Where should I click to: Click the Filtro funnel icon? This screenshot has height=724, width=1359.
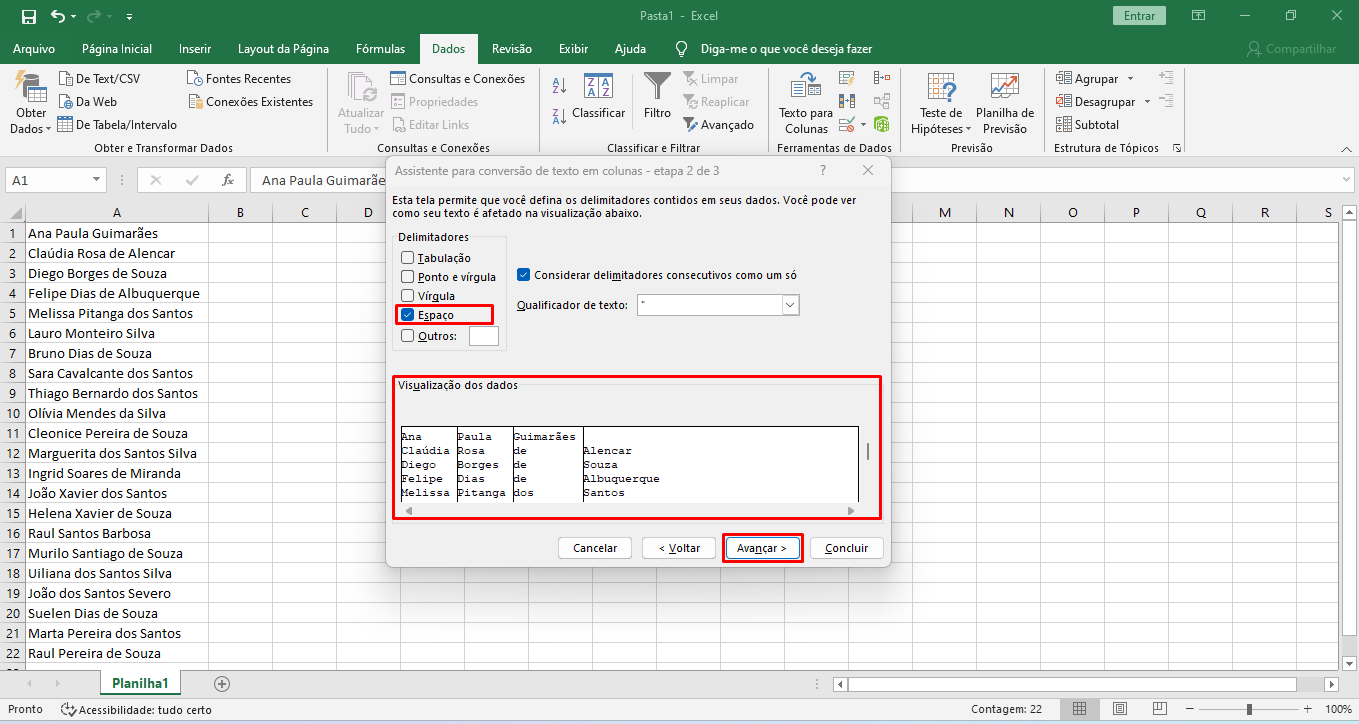pyautogui.click(x=657, y=87)
